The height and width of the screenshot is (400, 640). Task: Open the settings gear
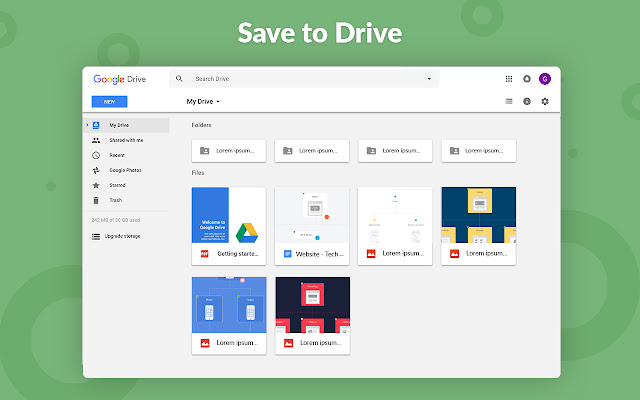pyautogui.click(x=545, y=101)
